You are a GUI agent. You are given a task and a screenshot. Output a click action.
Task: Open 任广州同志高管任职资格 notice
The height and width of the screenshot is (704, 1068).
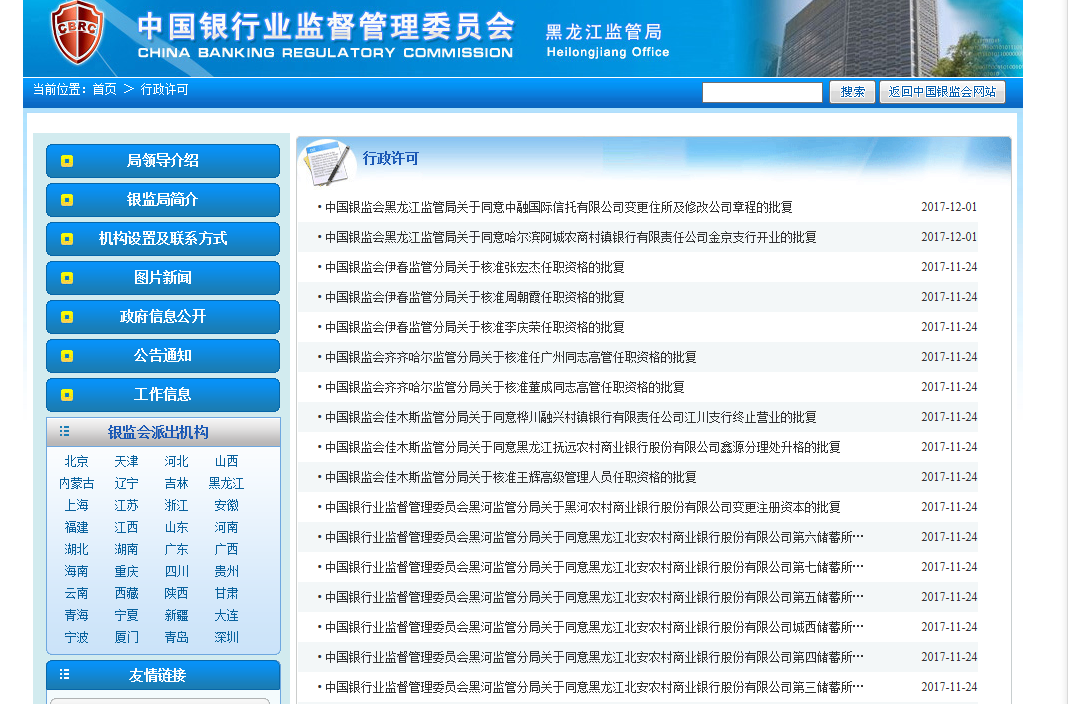(511, 357)
